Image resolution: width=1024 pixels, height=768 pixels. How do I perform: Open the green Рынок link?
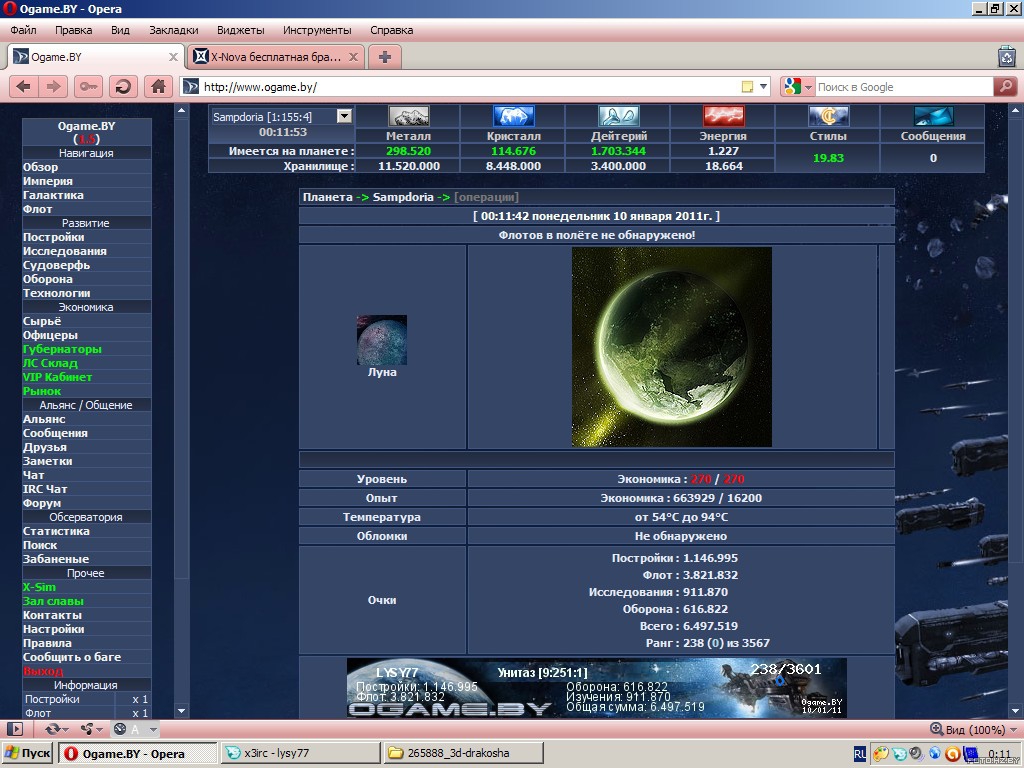pos(42,391)
